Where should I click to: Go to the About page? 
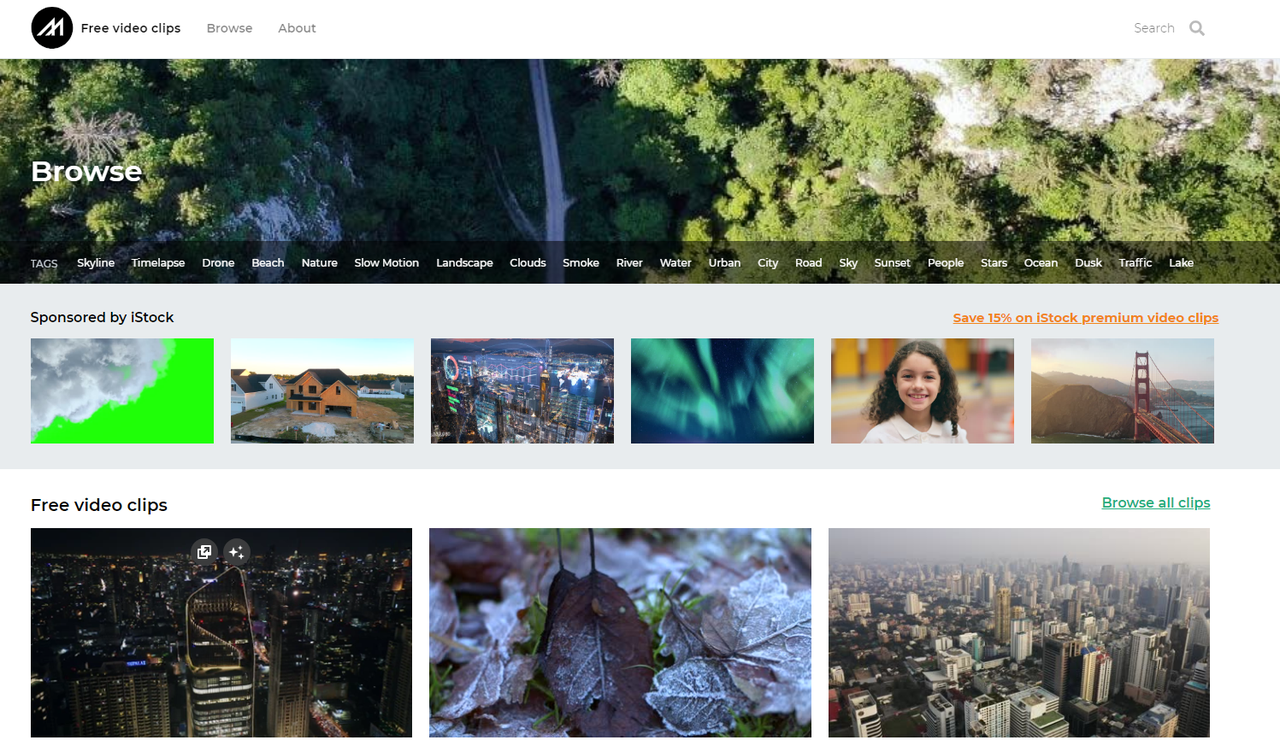pyautogui.click(x=296, y=28)
